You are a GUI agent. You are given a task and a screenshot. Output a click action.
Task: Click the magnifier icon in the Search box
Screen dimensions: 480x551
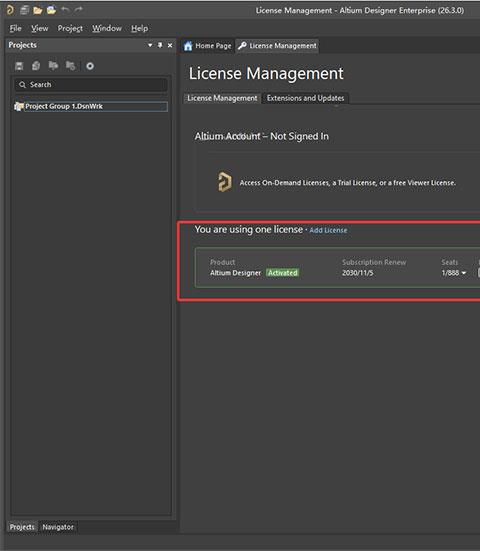pos(22,85)
